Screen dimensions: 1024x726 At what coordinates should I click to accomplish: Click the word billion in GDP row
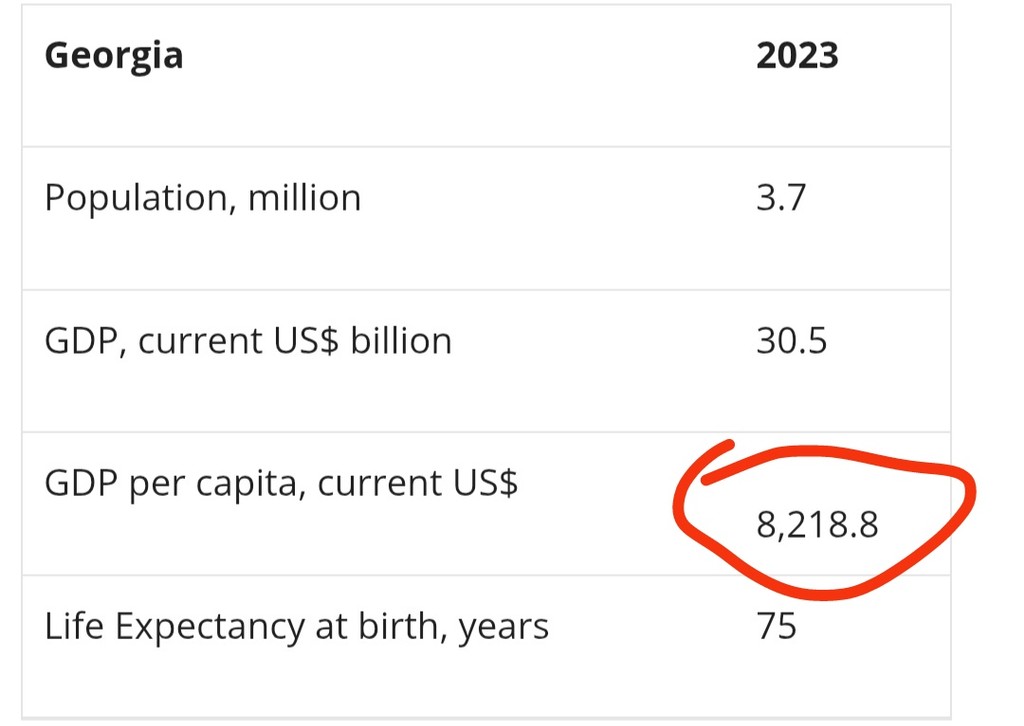[401, 341]
